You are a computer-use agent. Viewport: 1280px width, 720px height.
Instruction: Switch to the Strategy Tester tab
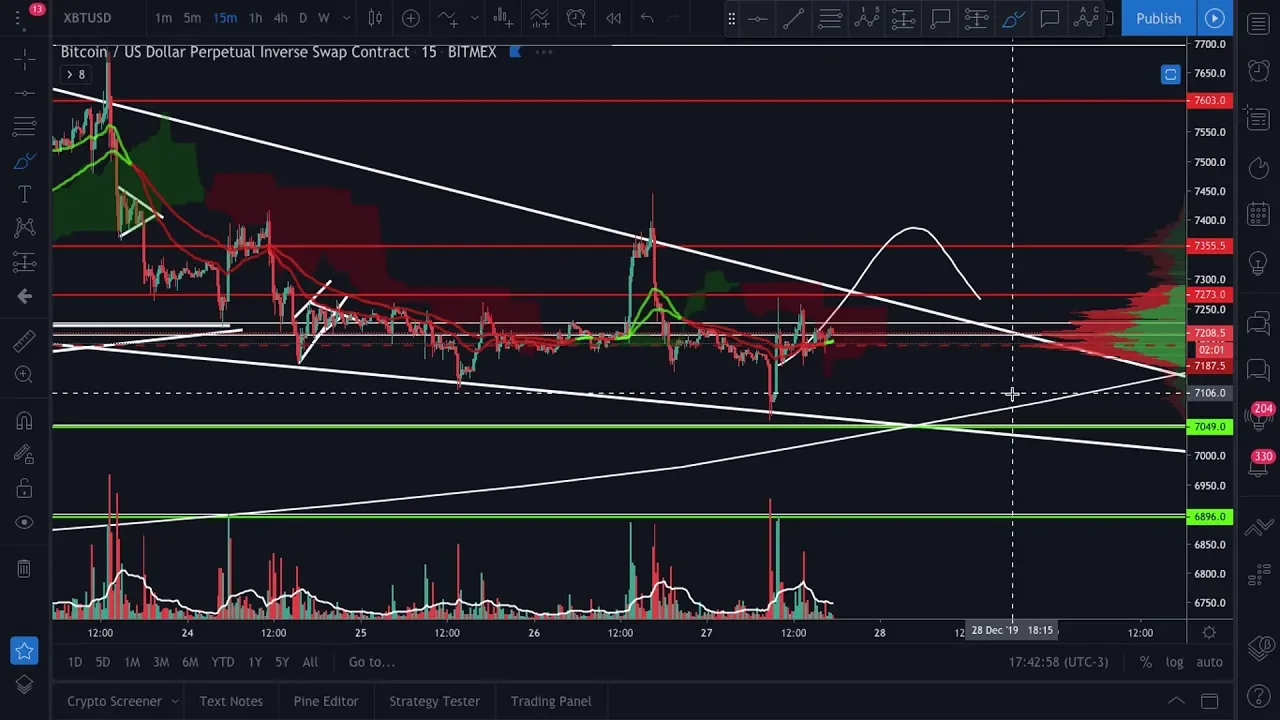[434, 701]
